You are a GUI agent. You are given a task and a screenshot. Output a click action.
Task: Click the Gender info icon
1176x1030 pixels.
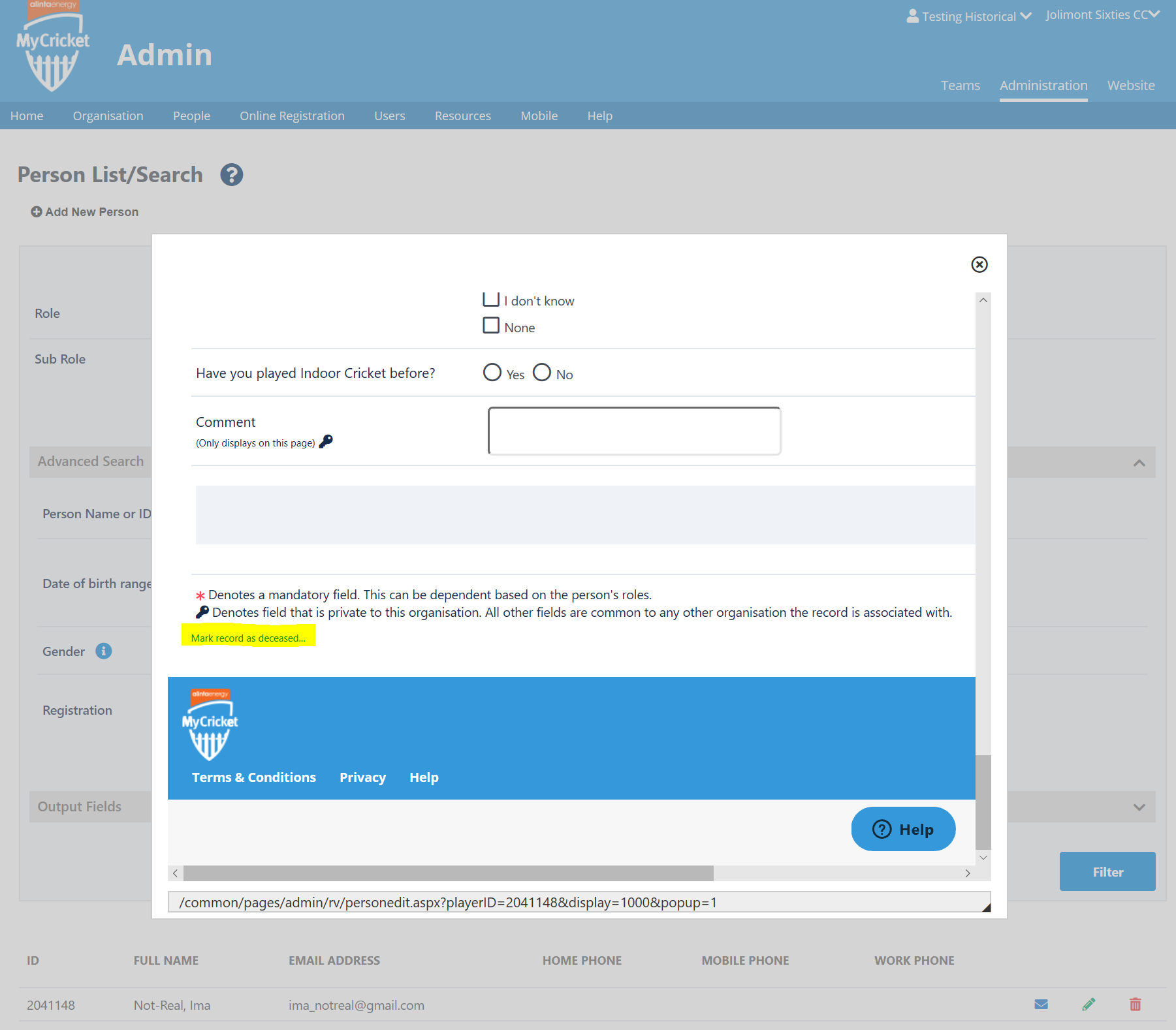point(103,651)
